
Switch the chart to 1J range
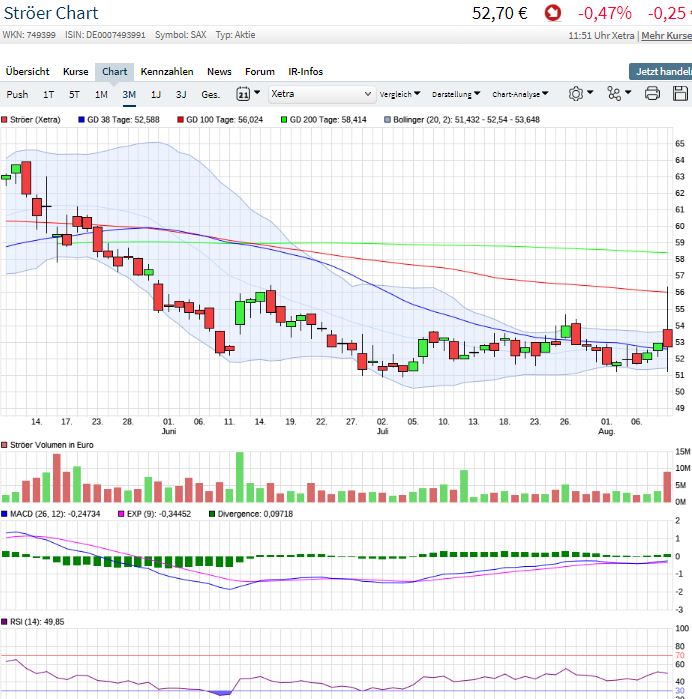[155, 94]
